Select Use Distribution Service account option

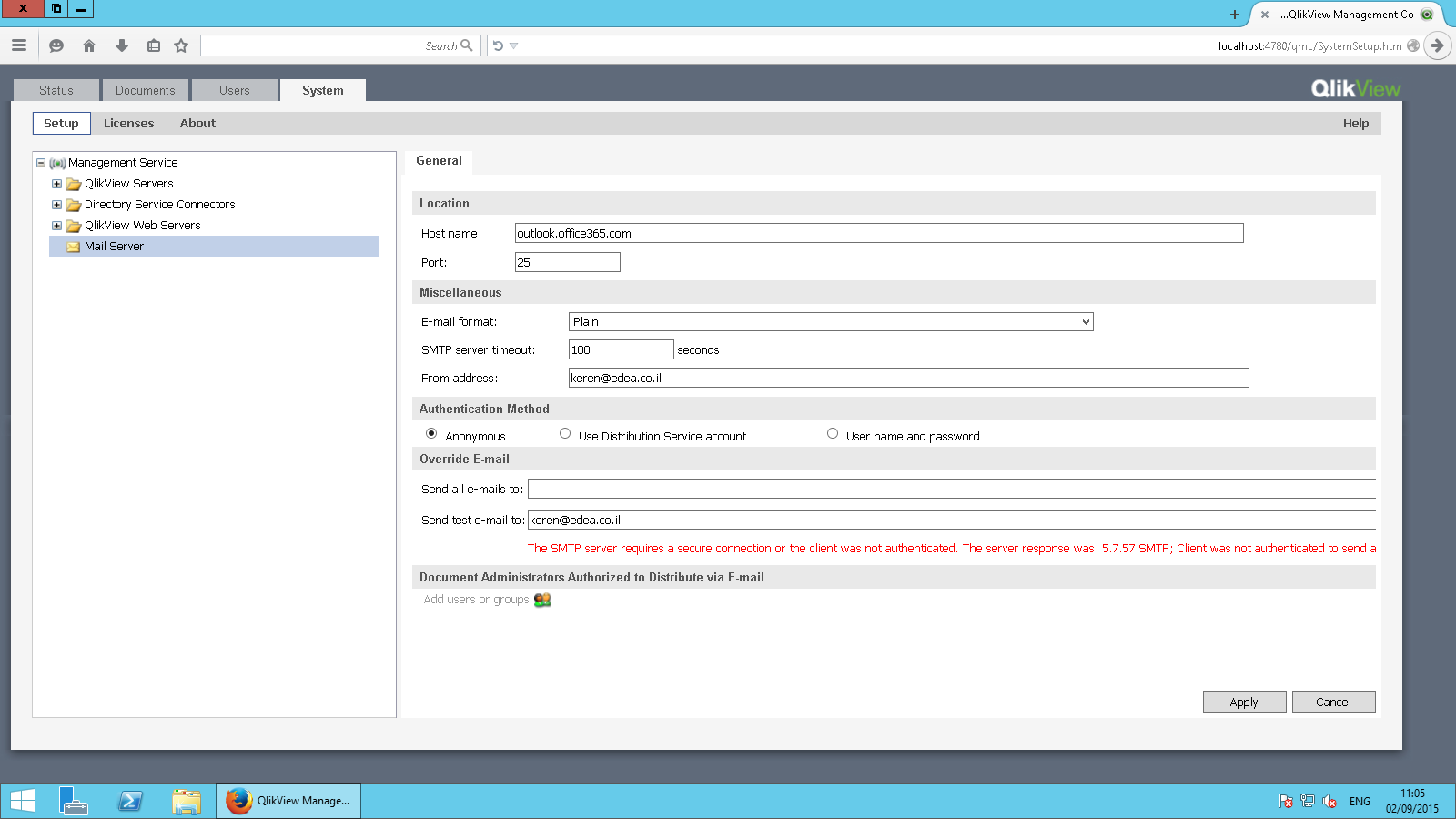565,434
